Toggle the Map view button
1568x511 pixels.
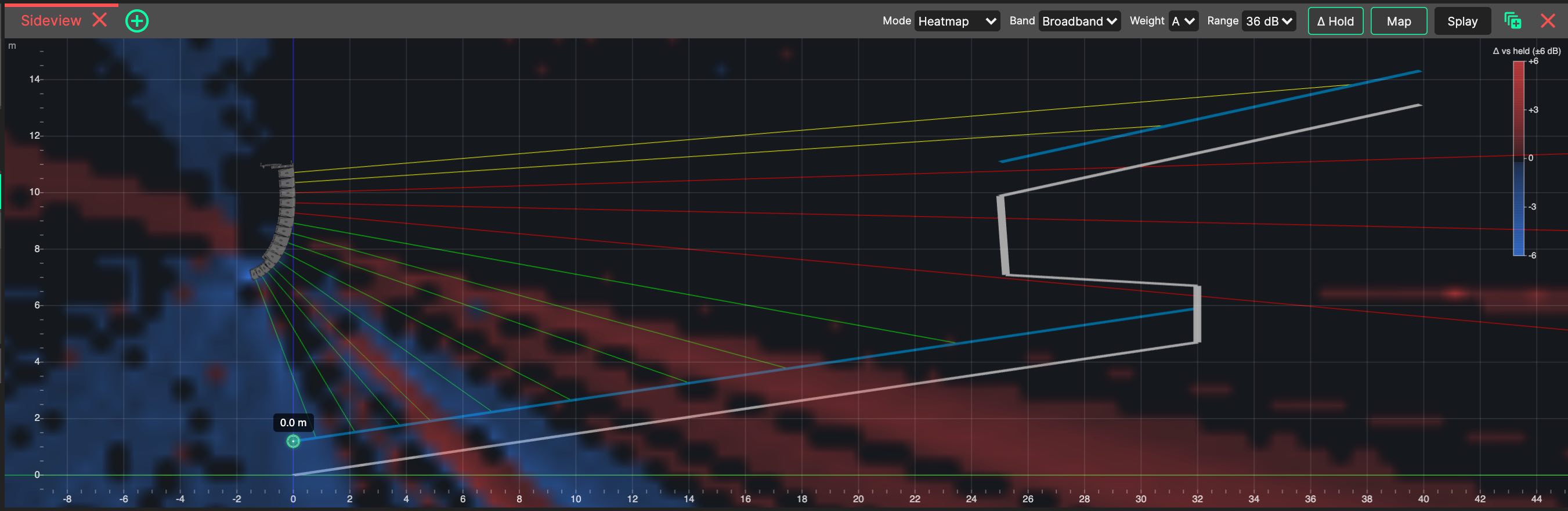[x=1399, y=21]
